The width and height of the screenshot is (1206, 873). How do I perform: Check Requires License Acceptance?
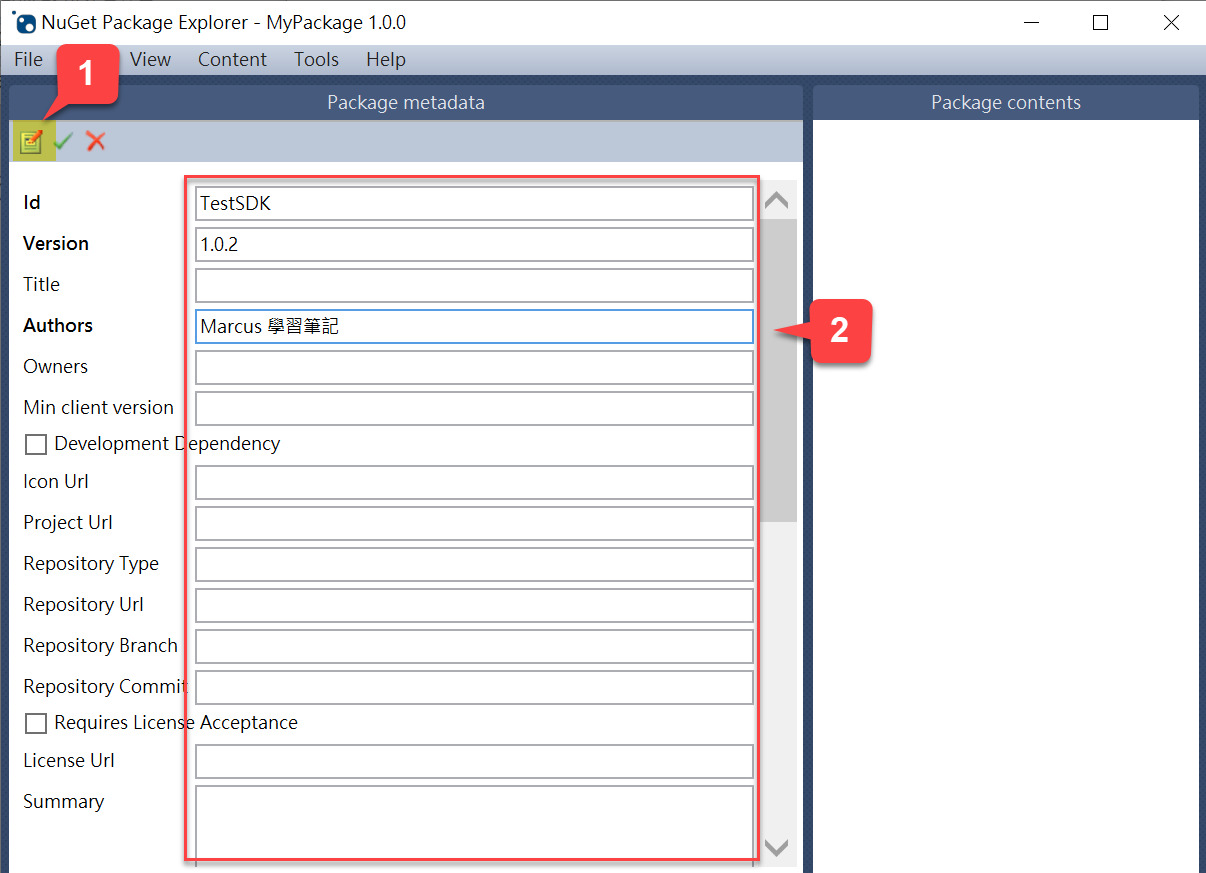click(36, 722)
